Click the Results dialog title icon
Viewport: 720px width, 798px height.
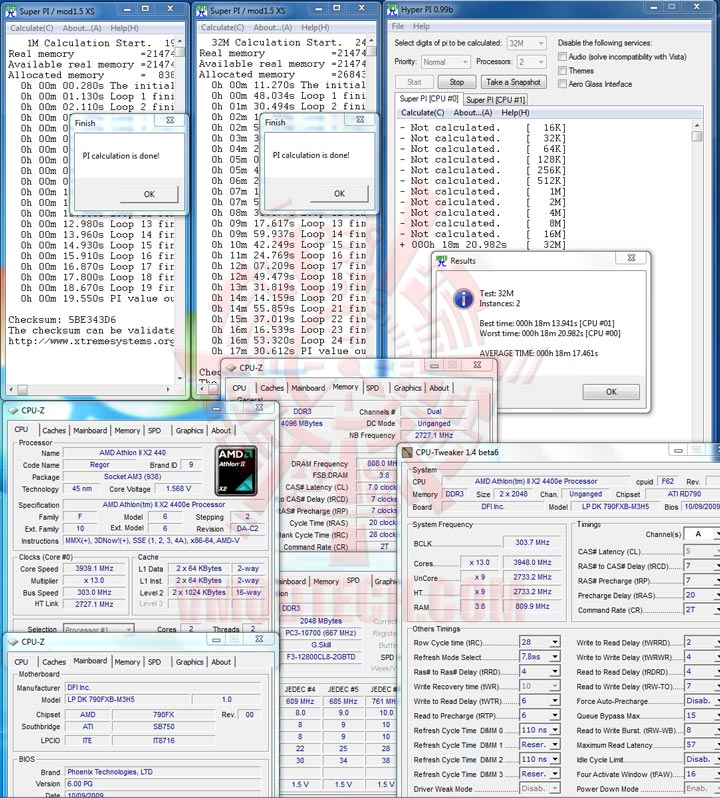pyautogui.click(x=441, y=261)
